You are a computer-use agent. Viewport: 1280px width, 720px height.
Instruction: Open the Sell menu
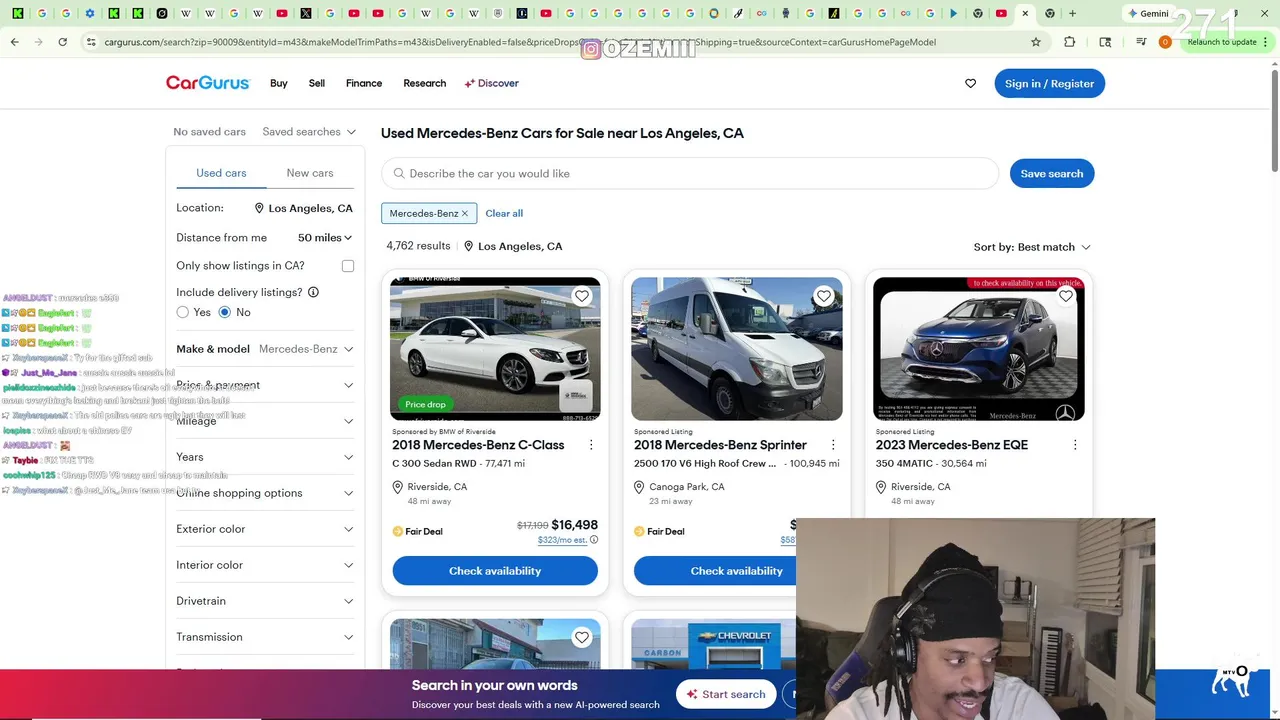click(x=317, y=83)
